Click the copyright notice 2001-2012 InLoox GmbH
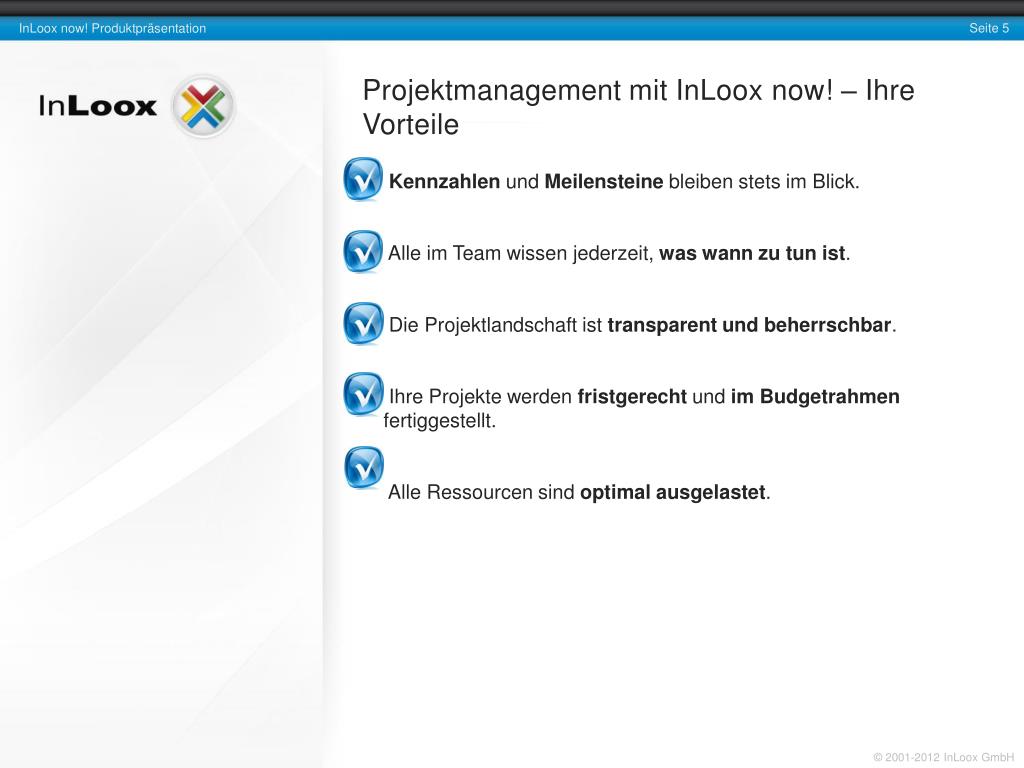This screenshot has width=1024, height=768. click(944, 757)
